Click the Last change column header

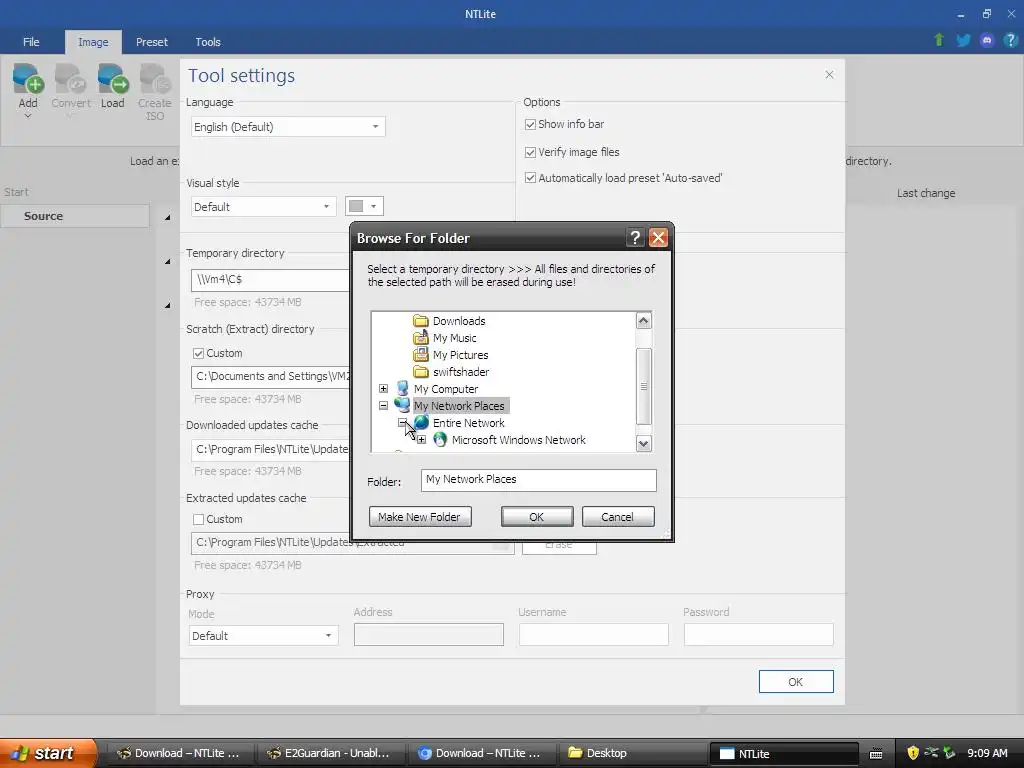click(925, 193)
